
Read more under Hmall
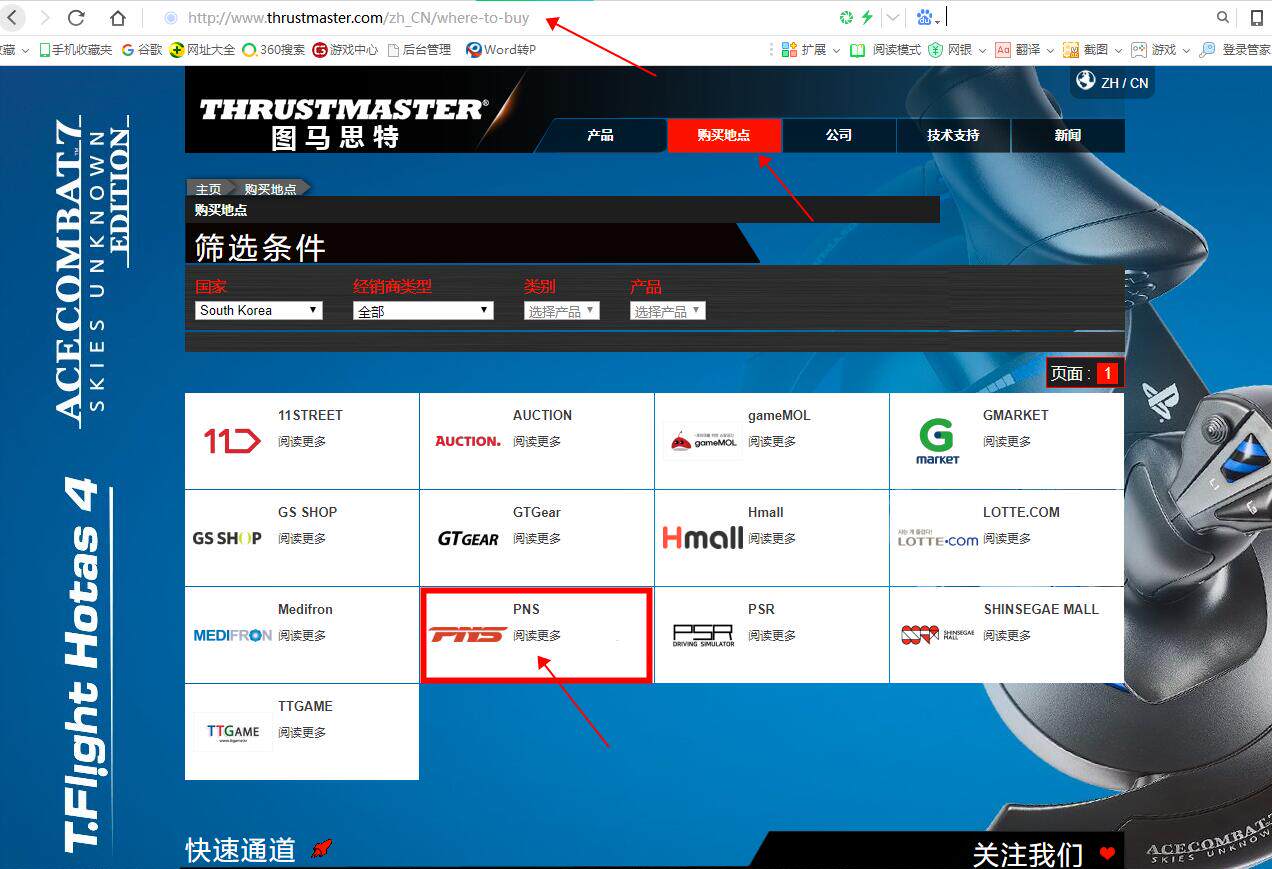click(772, 538)
